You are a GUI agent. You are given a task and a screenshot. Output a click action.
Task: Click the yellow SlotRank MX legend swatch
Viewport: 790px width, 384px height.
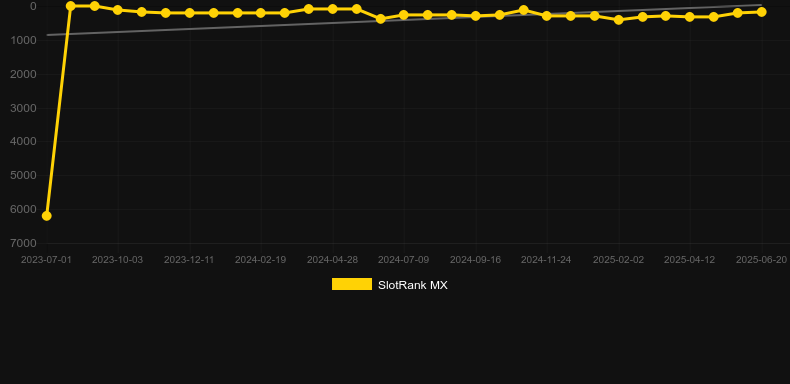352,284
